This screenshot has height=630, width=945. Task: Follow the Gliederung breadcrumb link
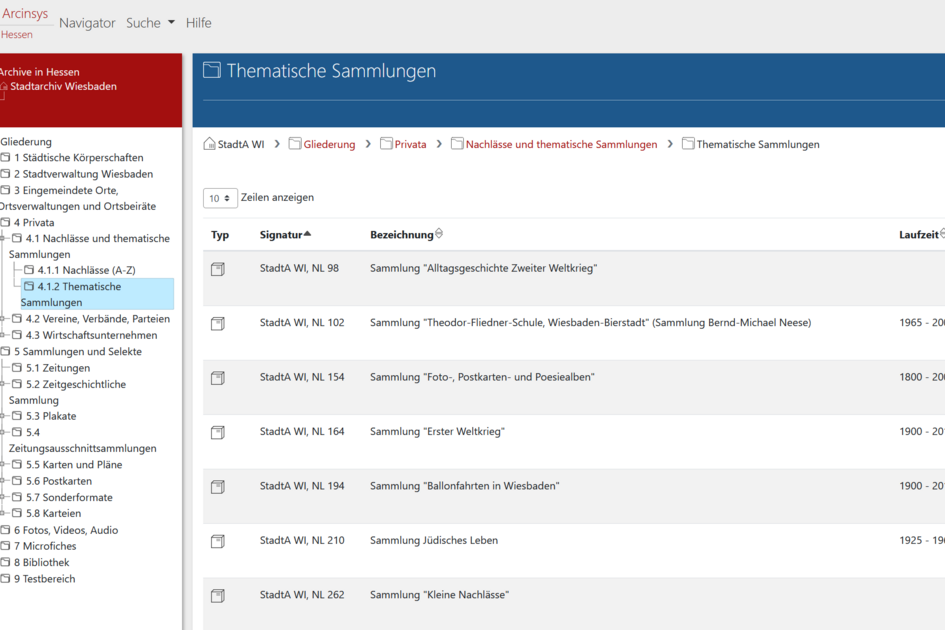point(329,144)
